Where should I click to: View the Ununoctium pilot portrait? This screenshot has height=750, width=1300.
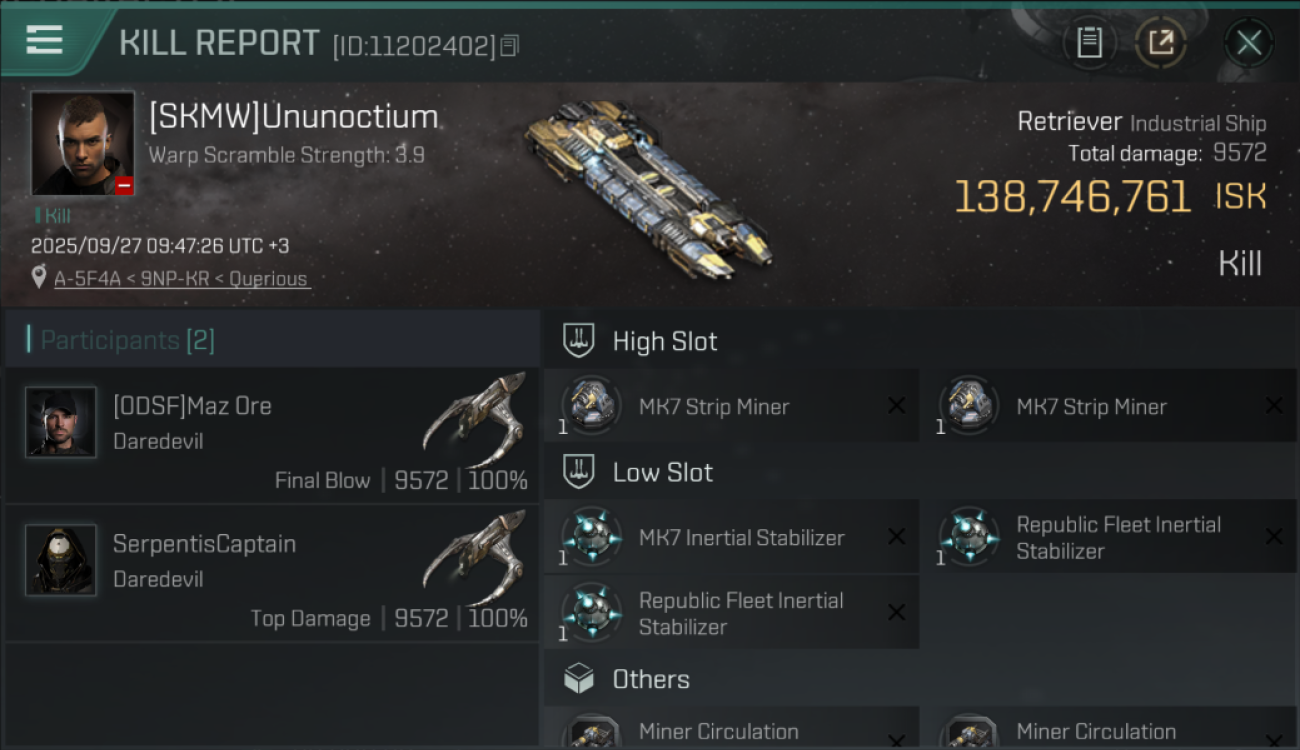click(82, 143)
